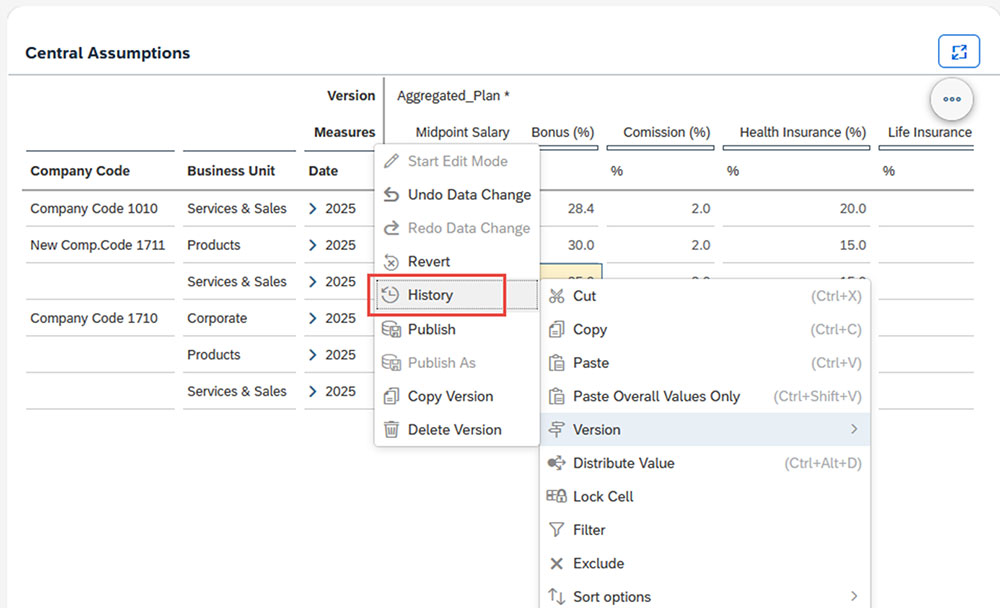The image size is (1000, 608).
Task: Open the three-dots more actions button
Action: (x=951, y=98)
